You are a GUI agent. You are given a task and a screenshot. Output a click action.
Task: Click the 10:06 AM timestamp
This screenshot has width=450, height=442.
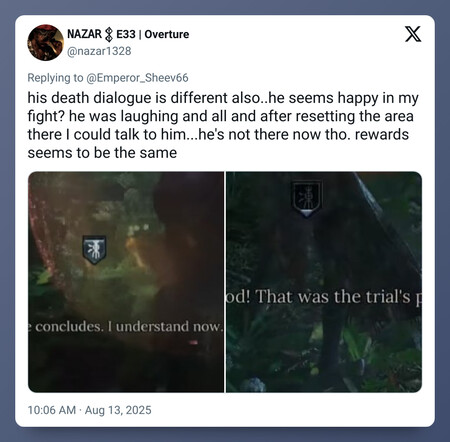click(x=52, y=410)
